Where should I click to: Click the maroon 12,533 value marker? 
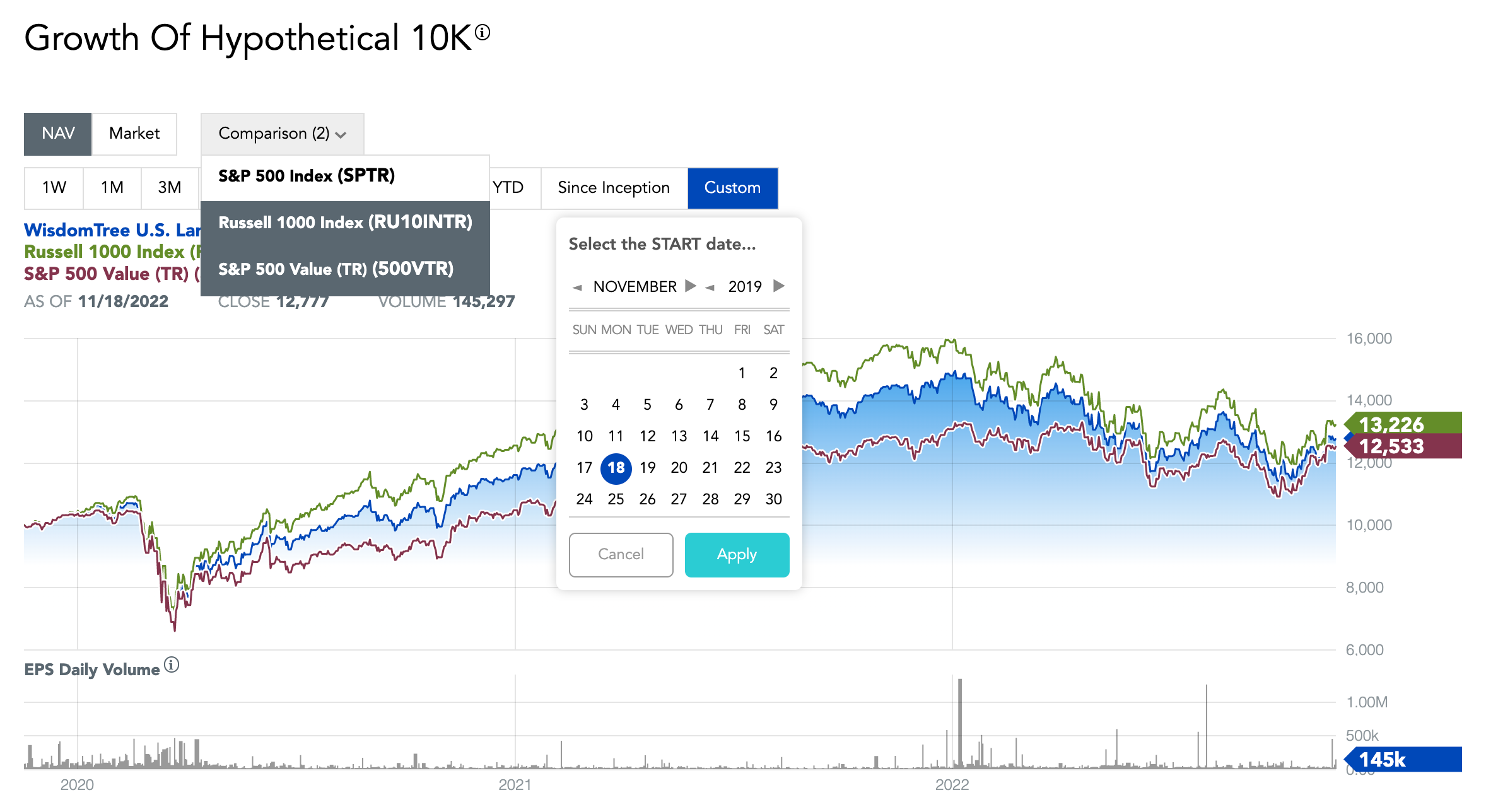tap(1403, 446)
